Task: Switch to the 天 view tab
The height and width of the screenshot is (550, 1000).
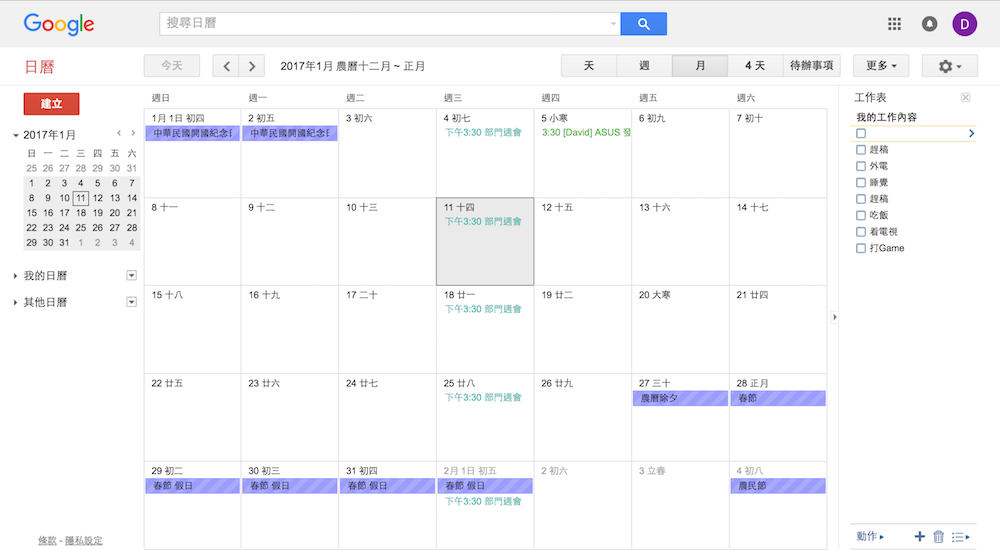Action: 589,66
